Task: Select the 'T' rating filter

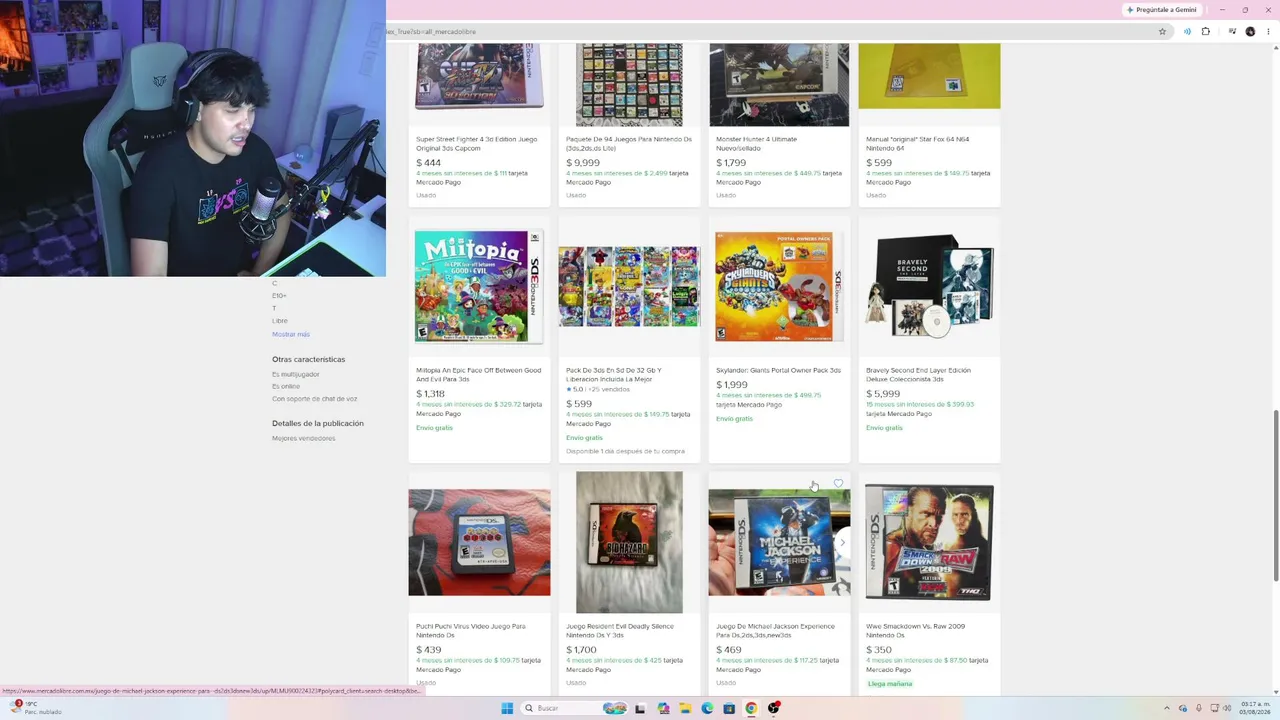Action: [x=274, y=308]
